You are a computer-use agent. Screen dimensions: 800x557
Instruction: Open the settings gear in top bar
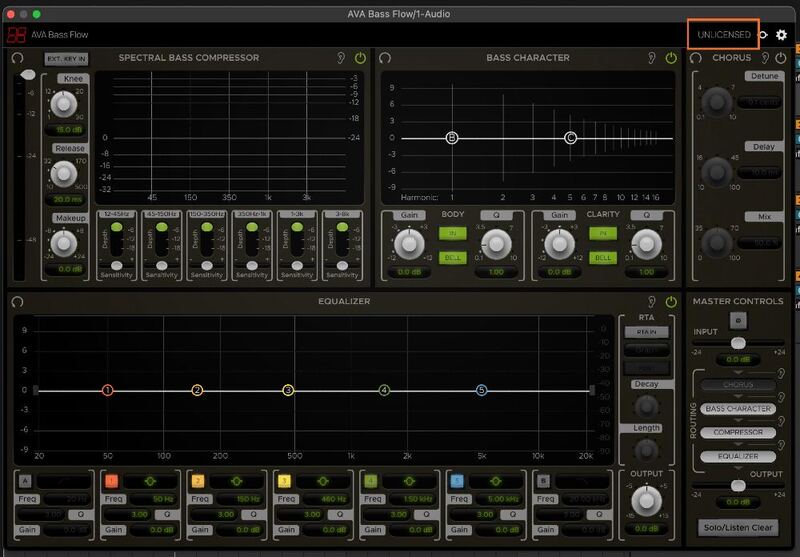point(782,35)
